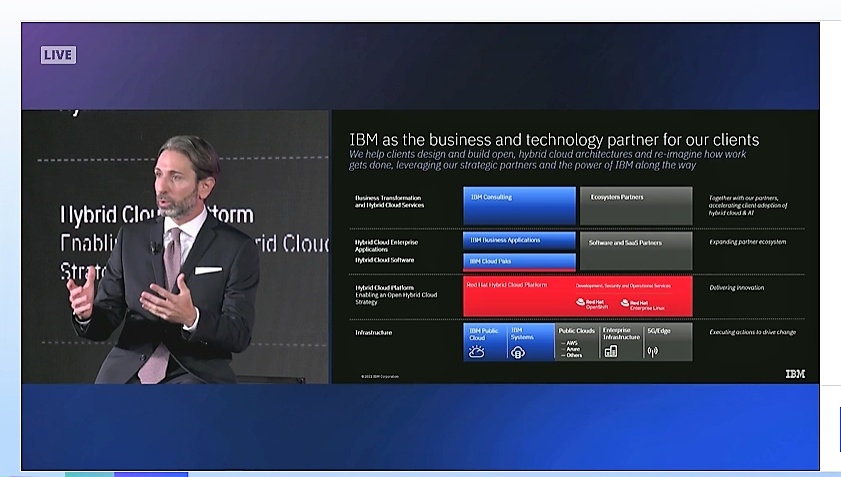Click the IBM Systems globe icon
Viewport: 841px width, 477px height.
518,351
